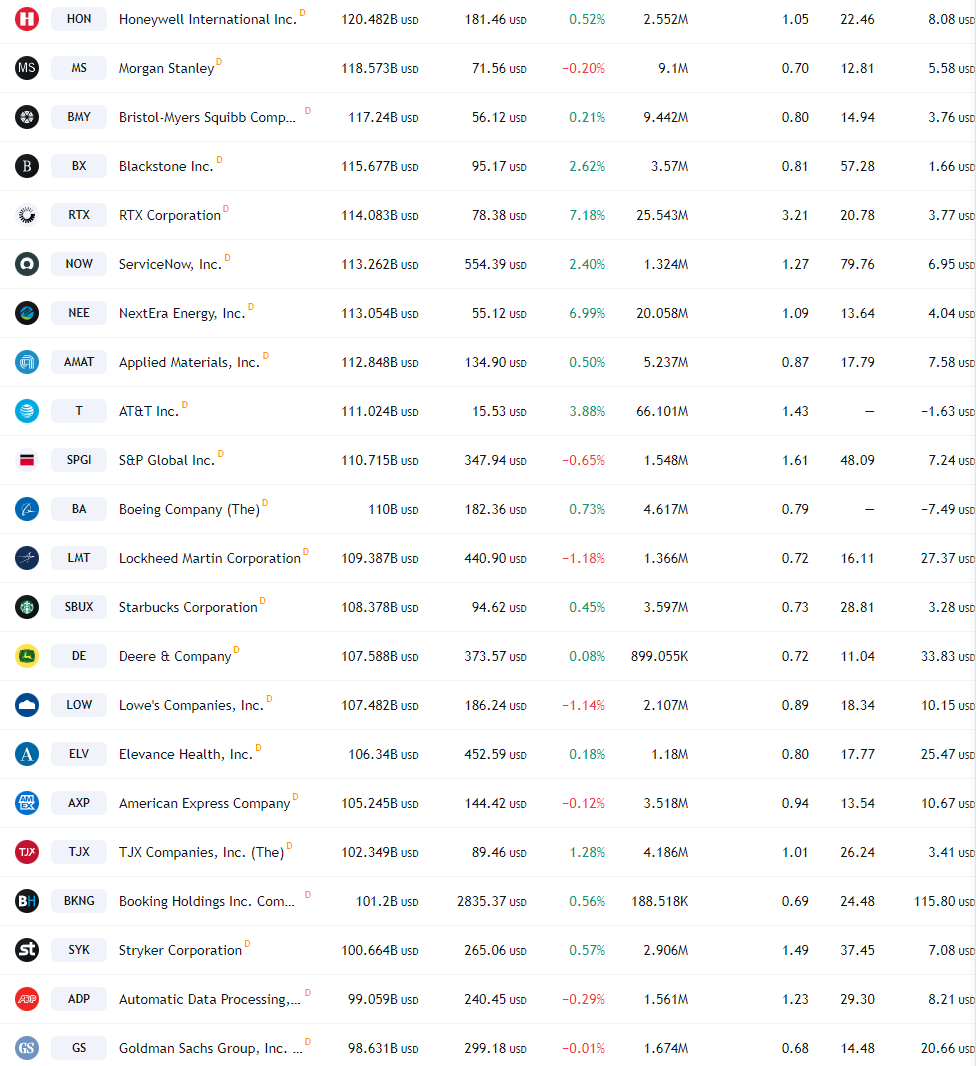977x1066 pixels.
Task: Click the Bristol-Myers Squibb logo icon
Action: 27,117
